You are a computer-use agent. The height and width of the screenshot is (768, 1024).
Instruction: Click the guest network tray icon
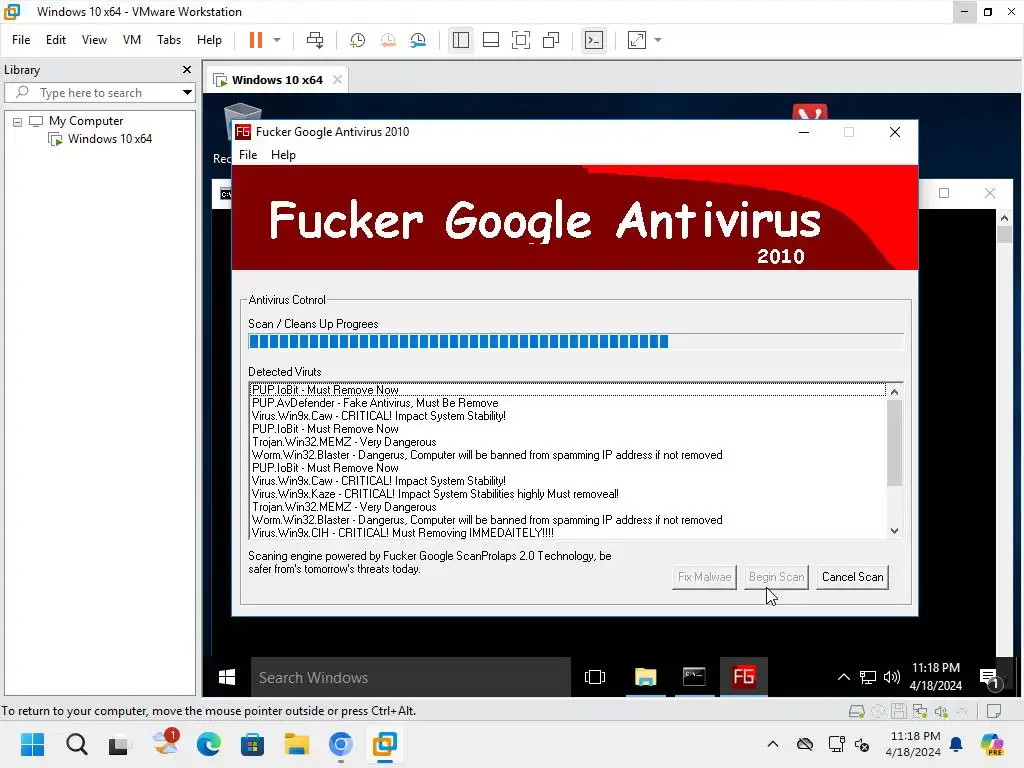click(x=868, y=677)
